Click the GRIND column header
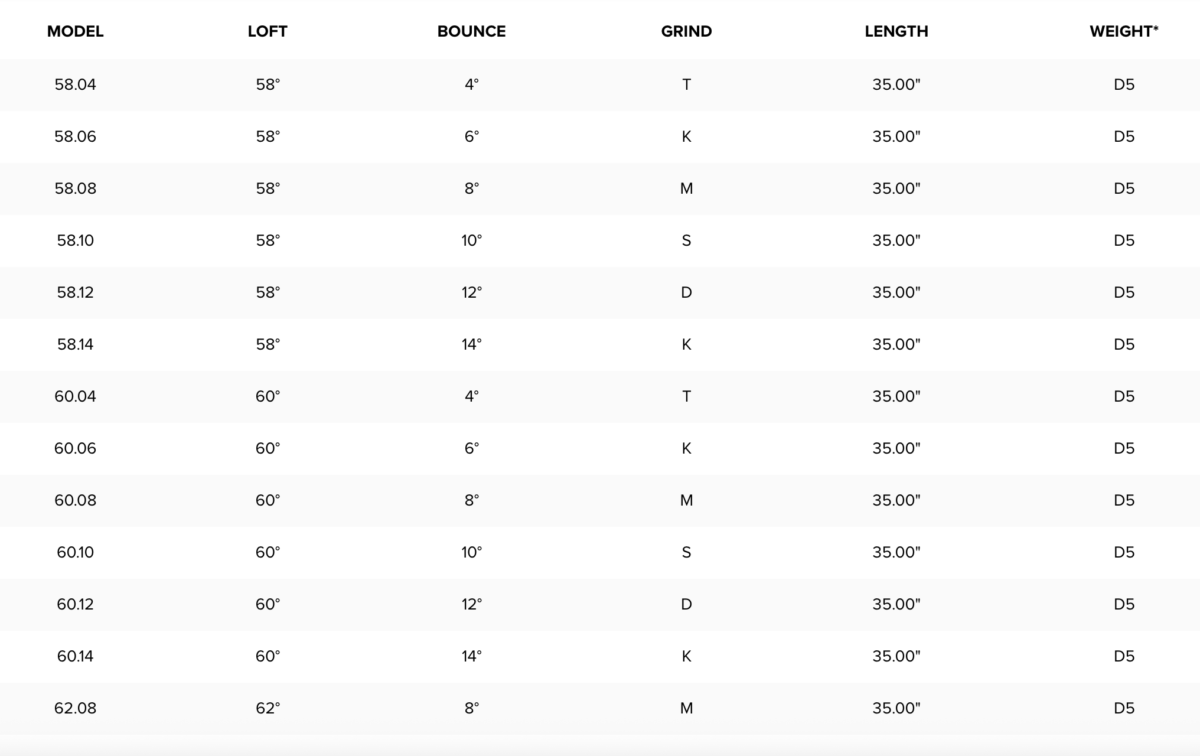The image size is (1200, 756). tap(686, 31)
